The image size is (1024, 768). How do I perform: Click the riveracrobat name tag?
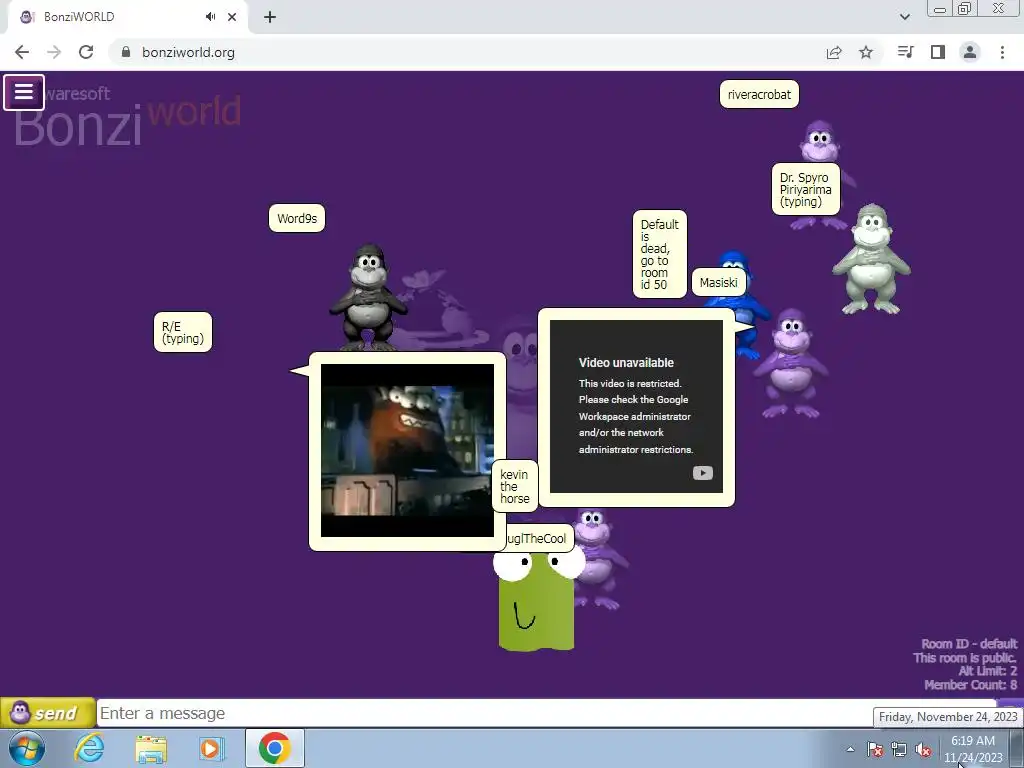[x=759, y=95]
